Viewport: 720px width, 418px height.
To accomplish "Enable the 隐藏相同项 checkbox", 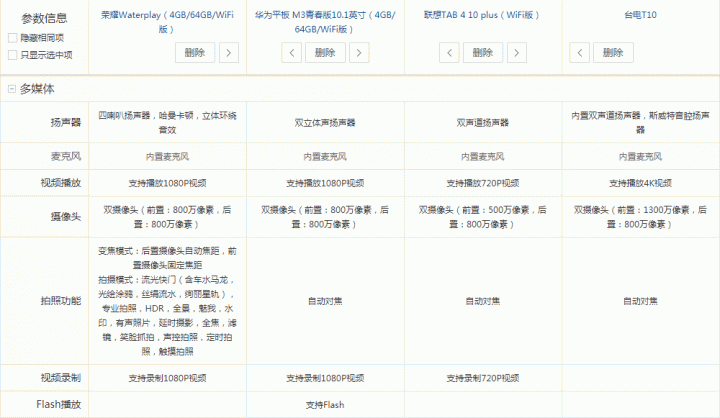I will tap(13, 38).
